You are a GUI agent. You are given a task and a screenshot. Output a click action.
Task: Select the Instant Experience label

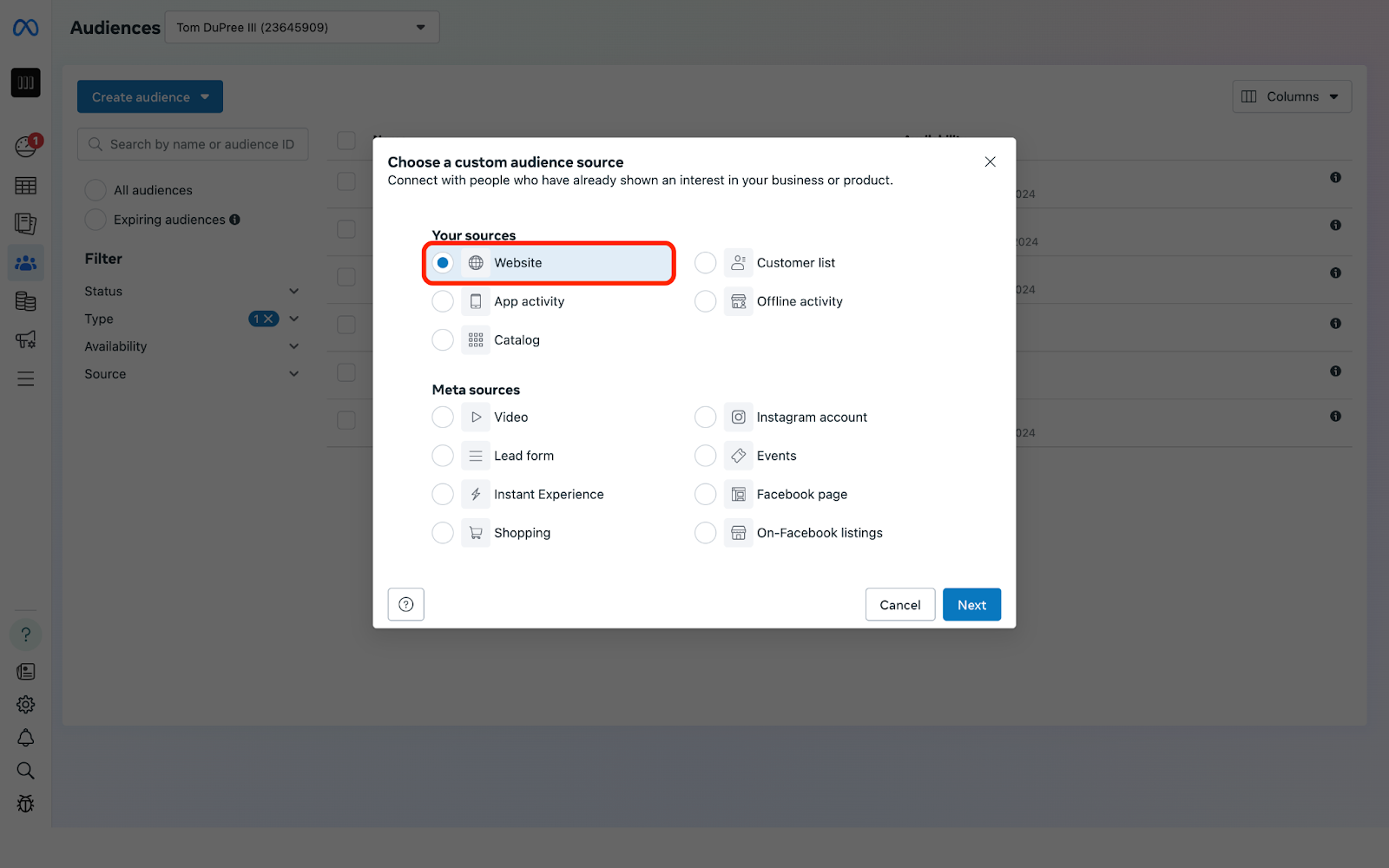(x=549, y=495)
